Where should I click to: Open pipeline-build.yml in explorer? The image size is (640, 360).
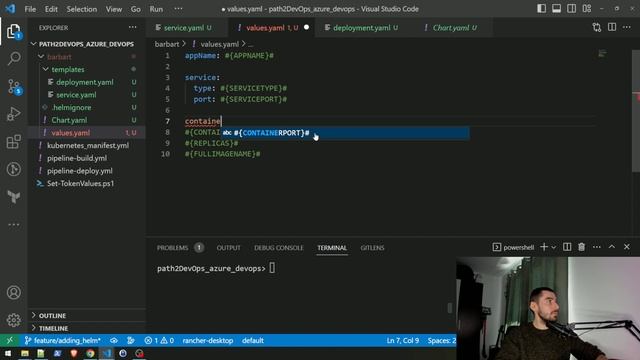click(77, 158)
